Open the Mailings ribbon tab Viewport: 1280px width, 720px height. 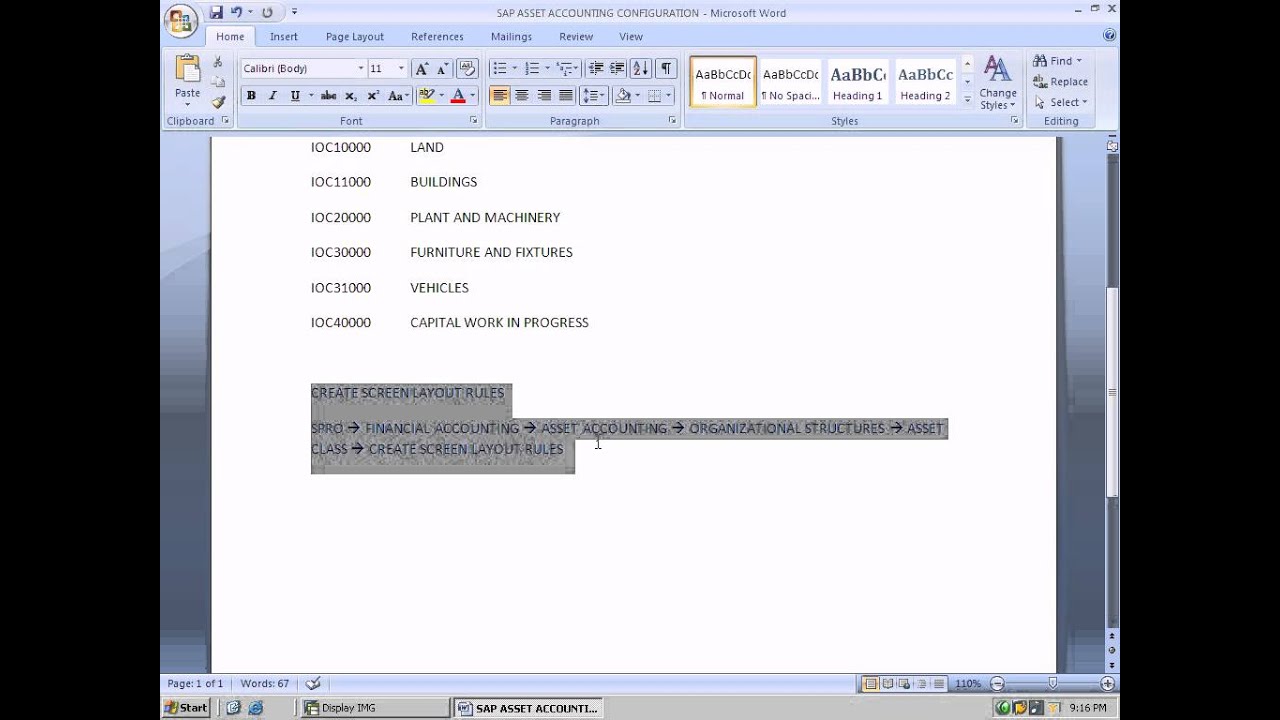coord(511,36)
